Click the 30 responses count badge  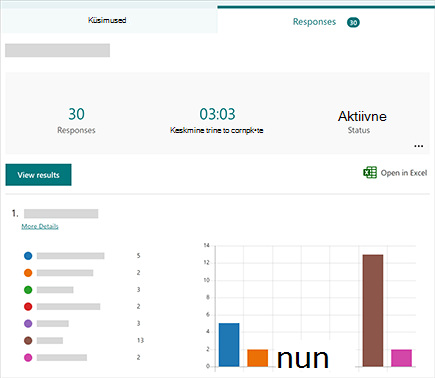(353, 22)
